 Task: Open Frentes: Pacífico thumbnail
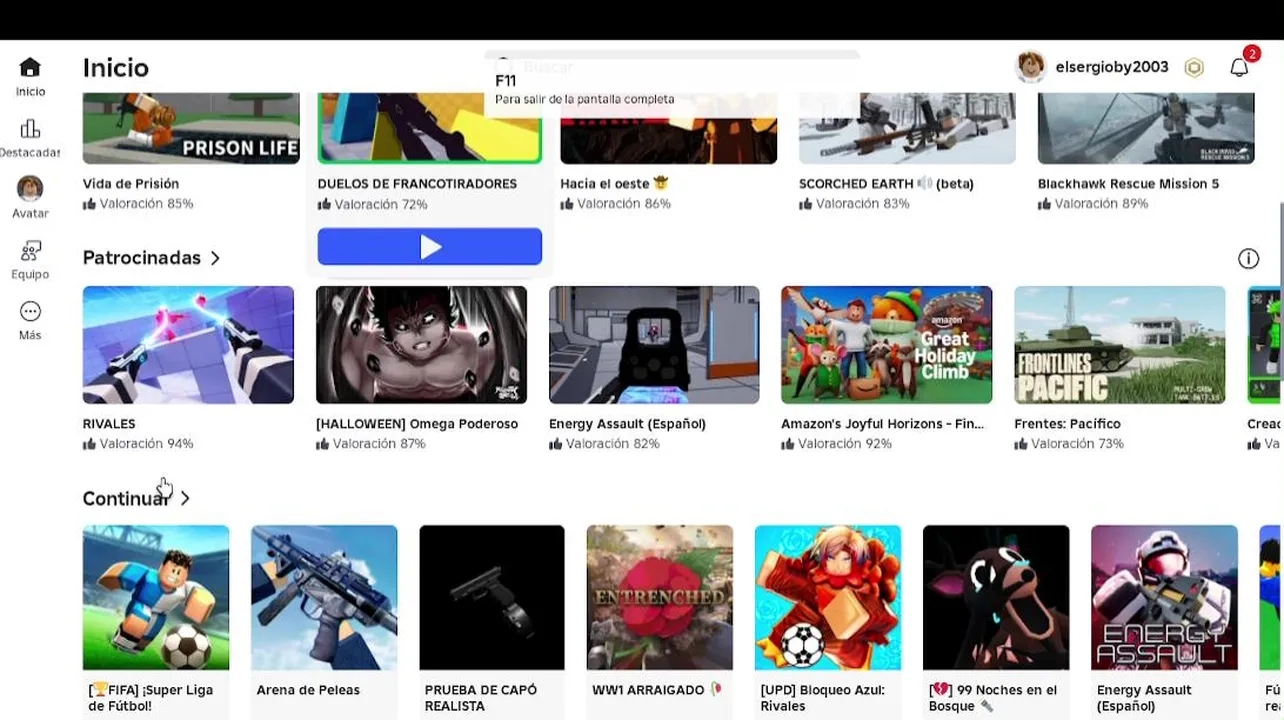(x=1120, y=345)
